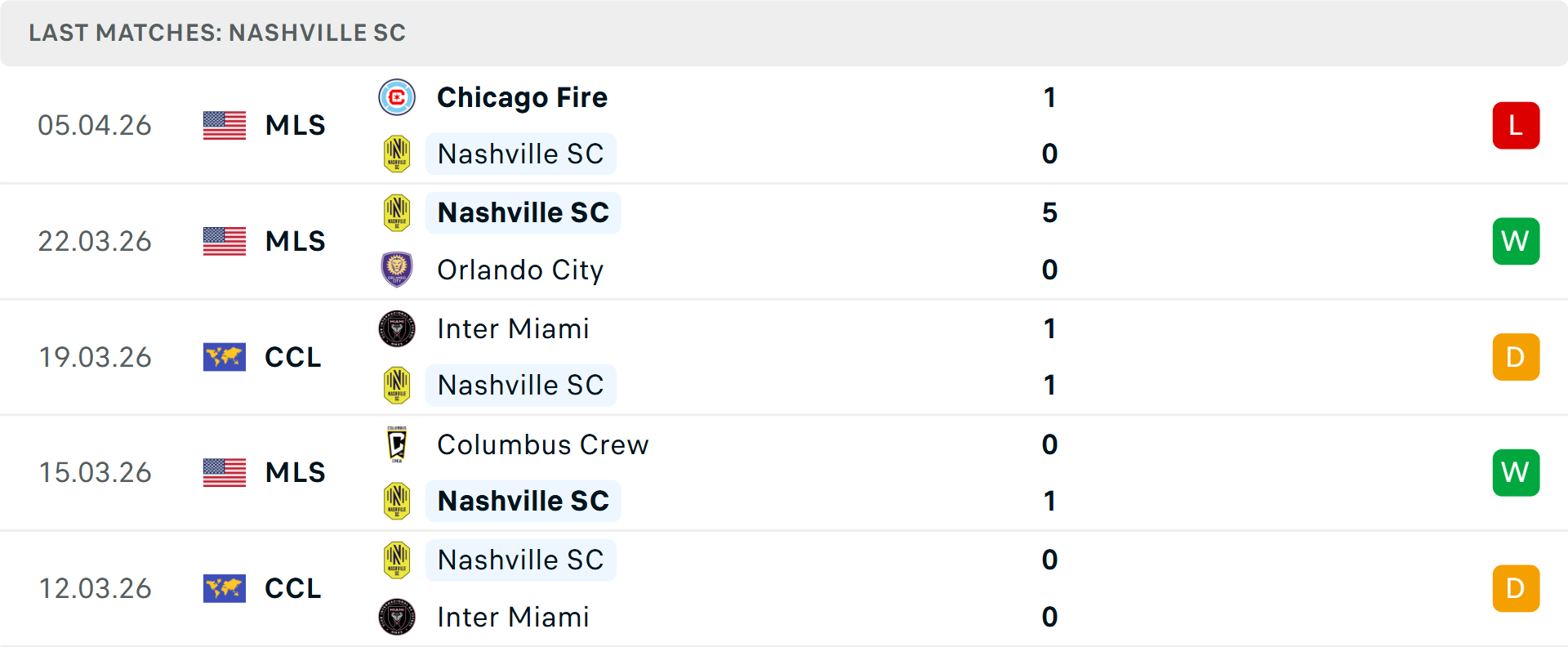Click the red L result badge
This screenshot has width=1568, height=647.
pos(1516,125)
